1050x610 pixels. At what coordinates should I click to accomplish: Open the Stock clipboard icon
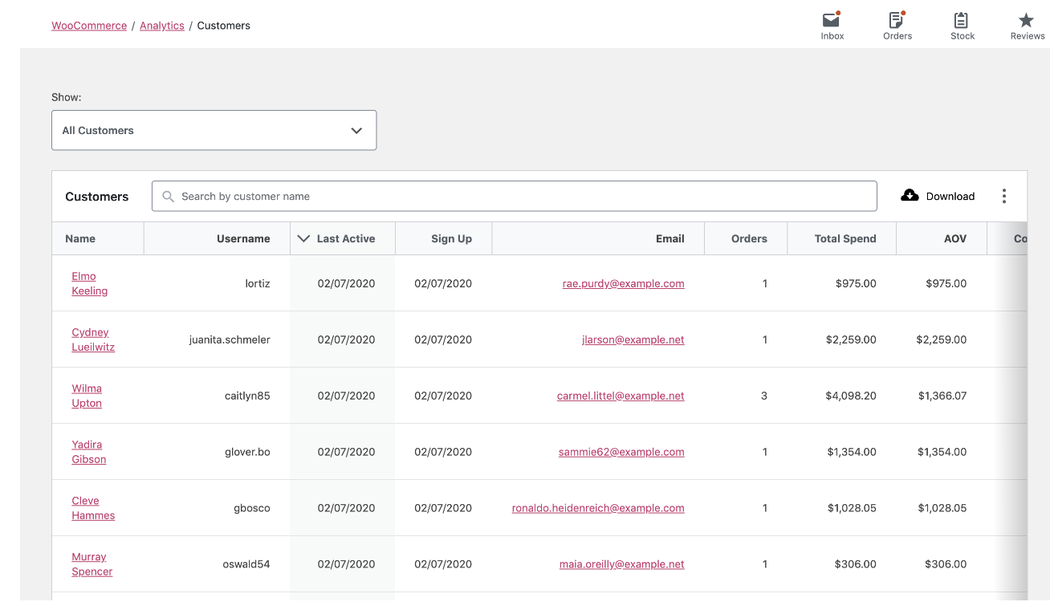click(x=961, y=21)
